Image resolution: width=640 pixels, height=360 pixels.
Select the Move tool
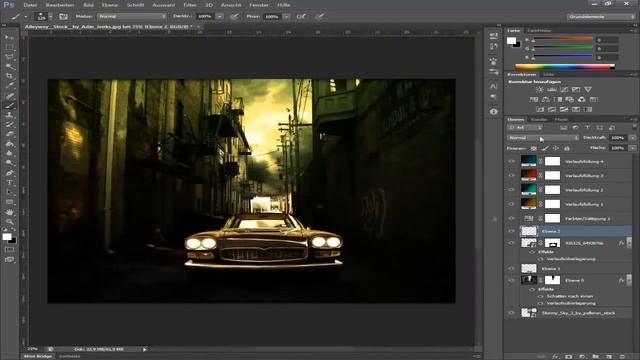(9, 37)
